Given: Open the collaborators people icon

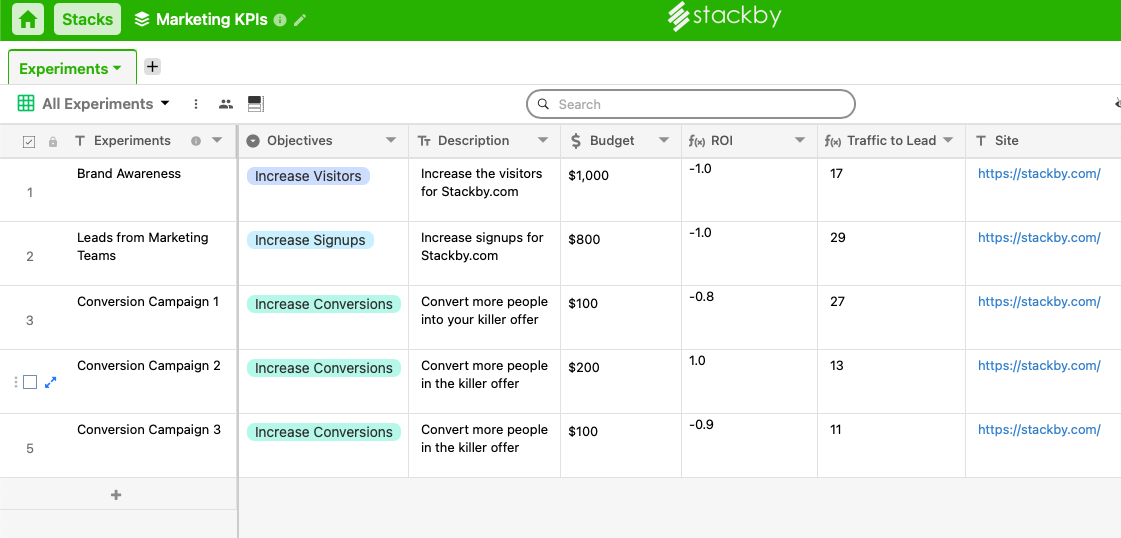Looking at the screenshot, I should click(x=226, y=104).
